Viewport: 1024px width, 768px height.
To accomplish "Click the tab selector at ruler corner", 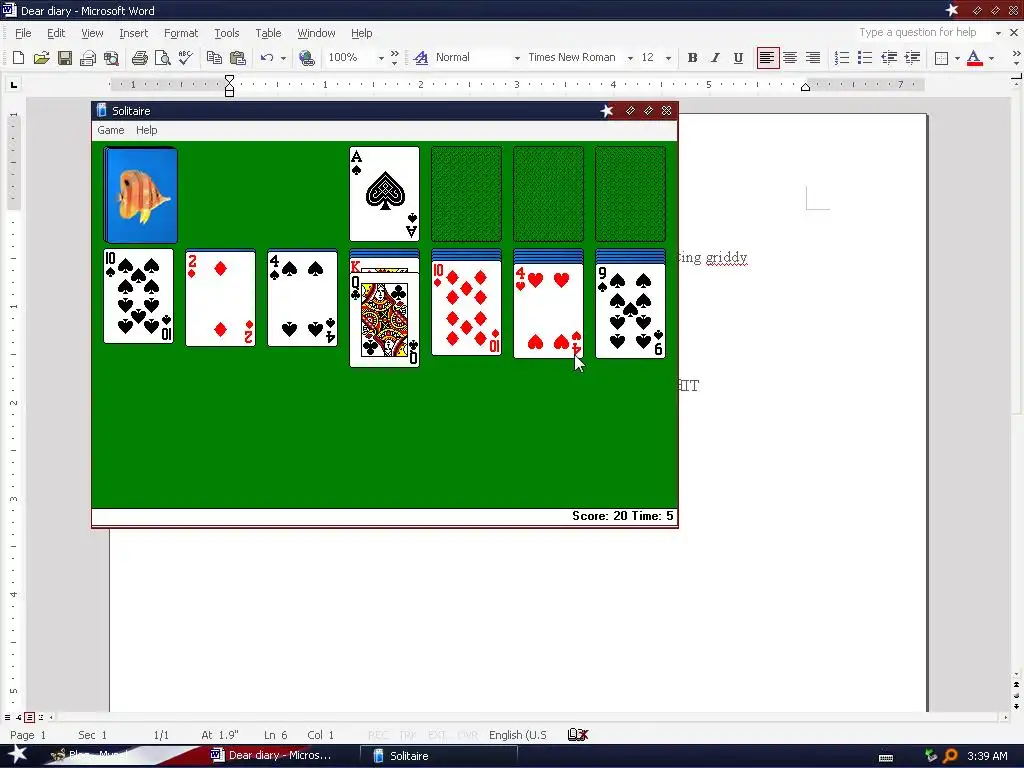I will click(x=13, y=84).
